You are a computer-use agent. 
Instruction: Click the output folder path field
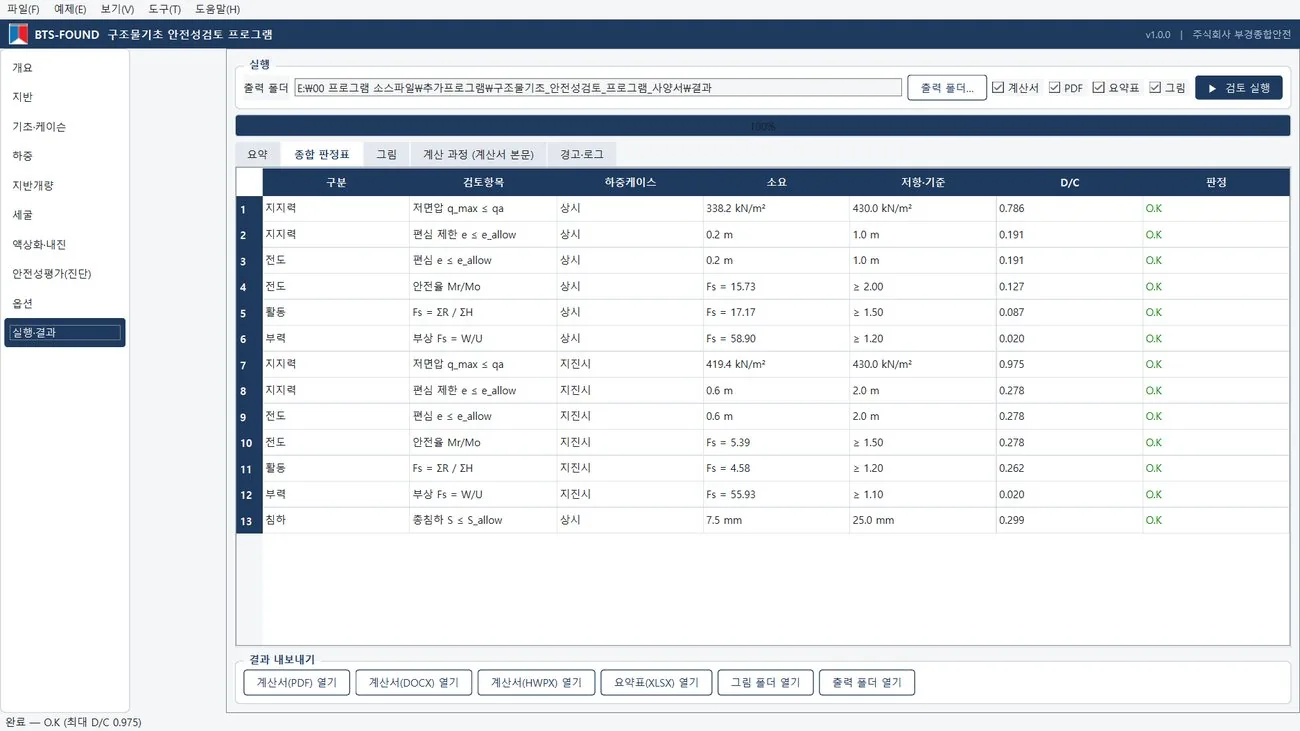[598, 88]
